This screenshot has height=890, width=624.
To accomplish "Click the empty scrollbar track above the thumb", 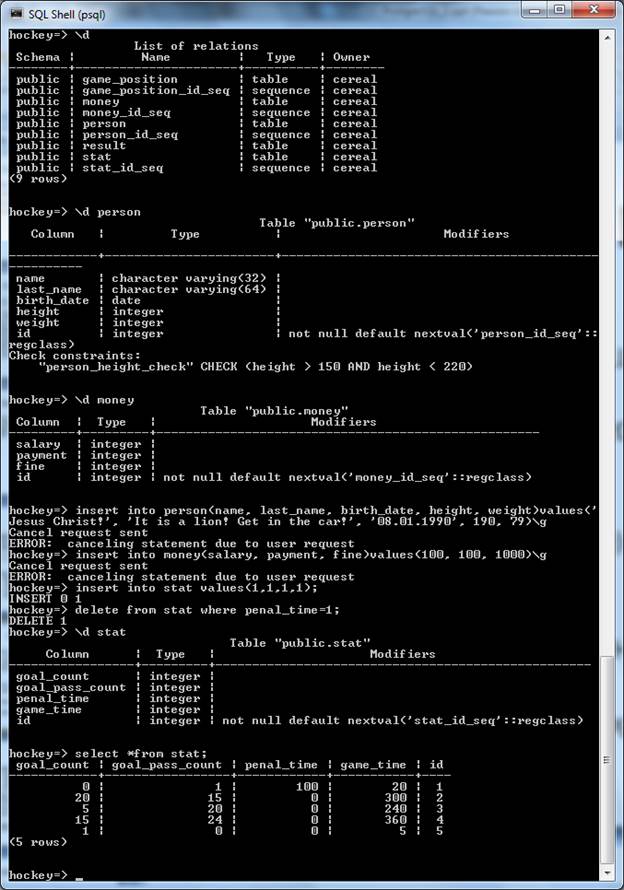I will 607,349.
